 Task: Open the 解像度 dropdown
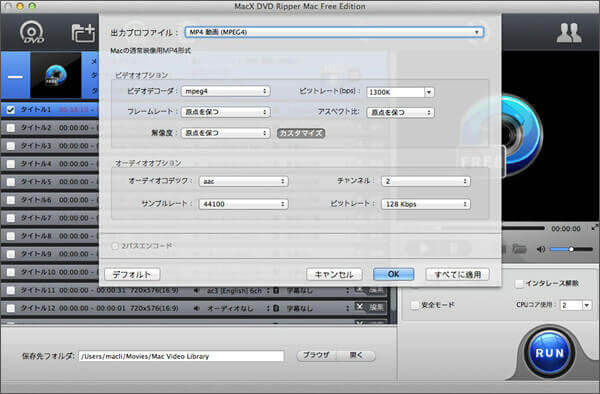pos(225,133)
